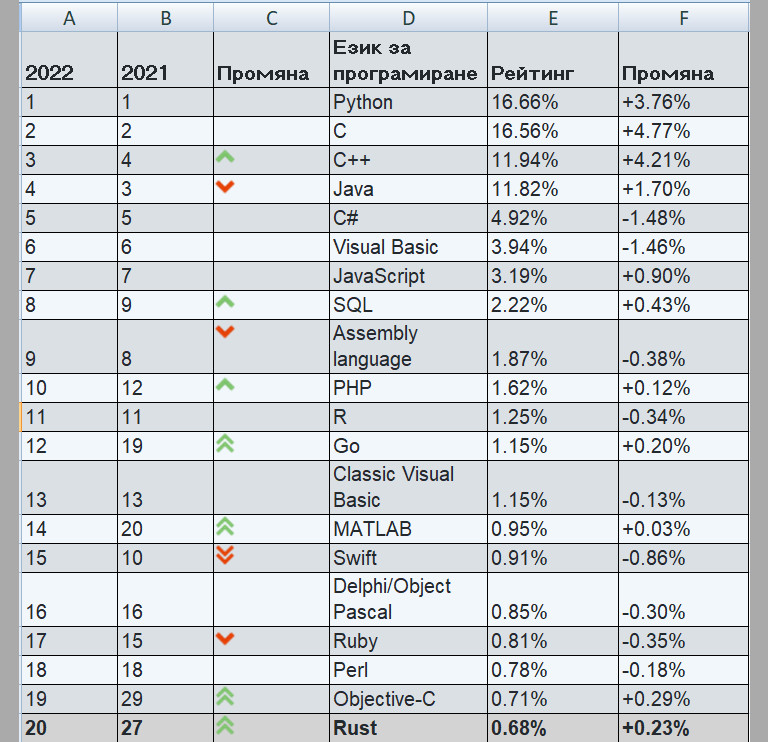Click the double green arrow in the Rust row

[x=226, y=725]
